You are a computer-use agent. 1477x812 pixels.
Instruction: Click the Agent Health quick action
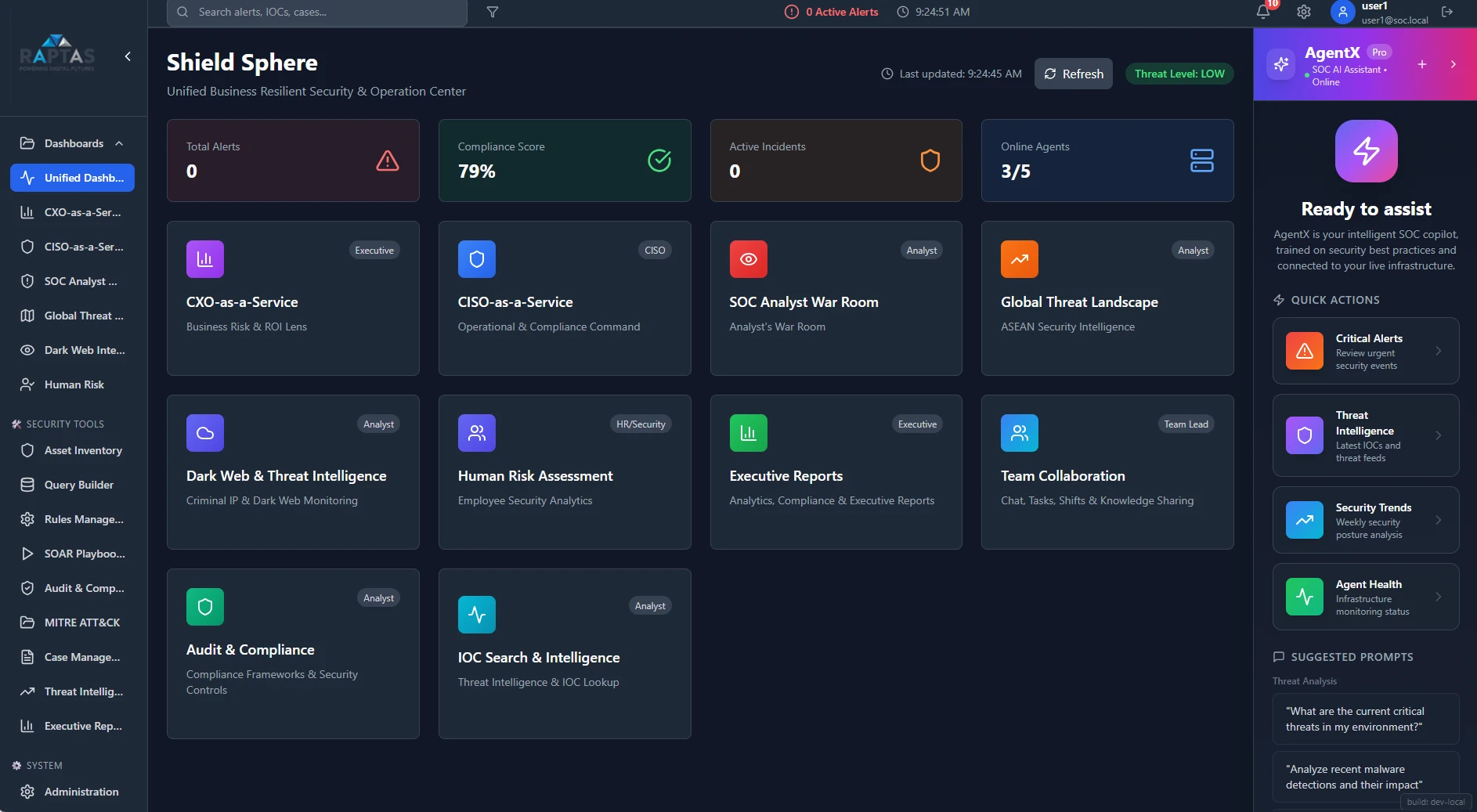click(x=1364, y=597)
